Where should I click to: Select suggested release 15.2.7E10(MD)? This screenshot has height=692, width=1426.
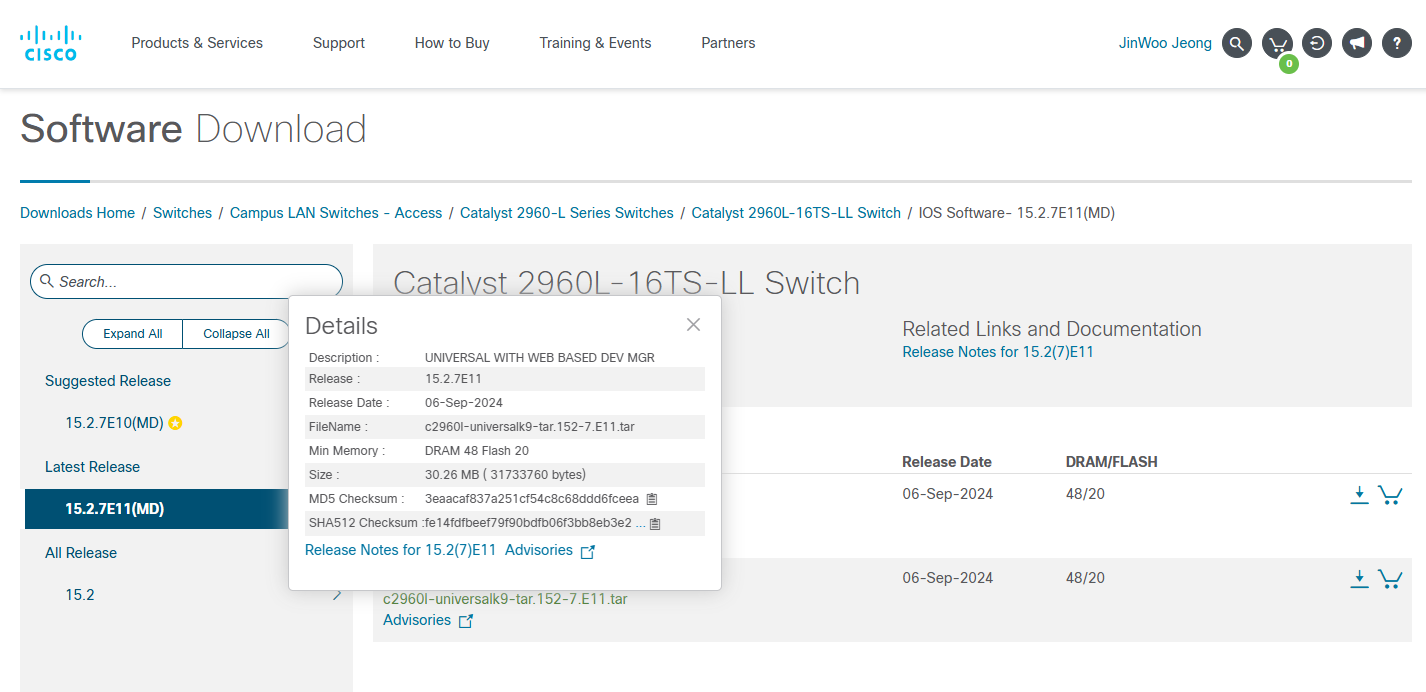point(114,423)
